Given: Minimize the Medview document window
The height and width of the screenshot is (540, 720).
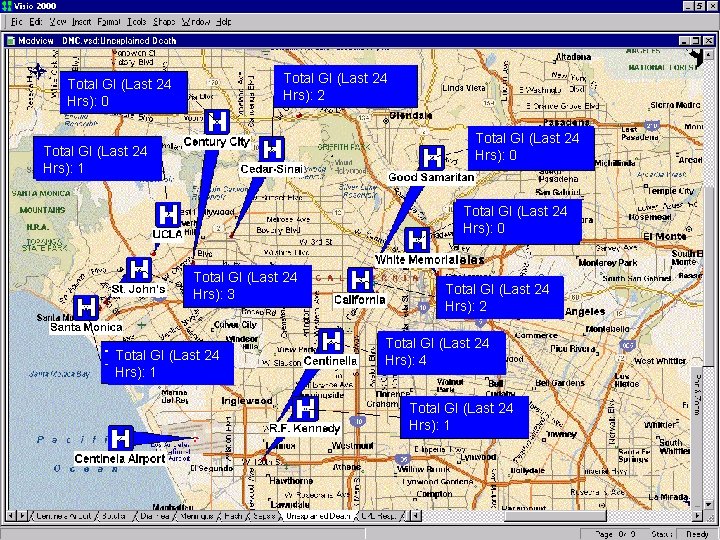Looking at the screenshot, I should (684, 41).
